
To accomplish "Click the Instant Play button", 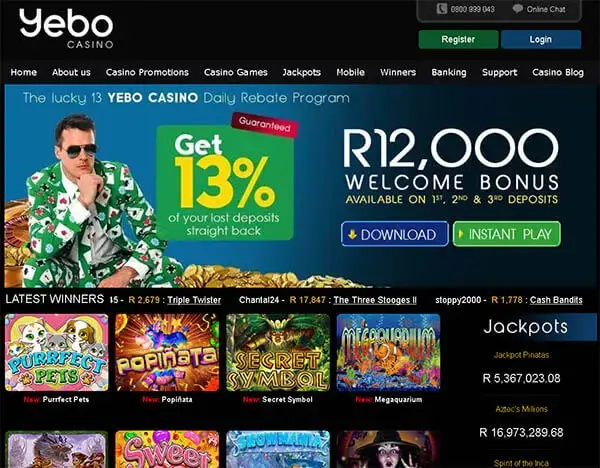I will (507, 234).
